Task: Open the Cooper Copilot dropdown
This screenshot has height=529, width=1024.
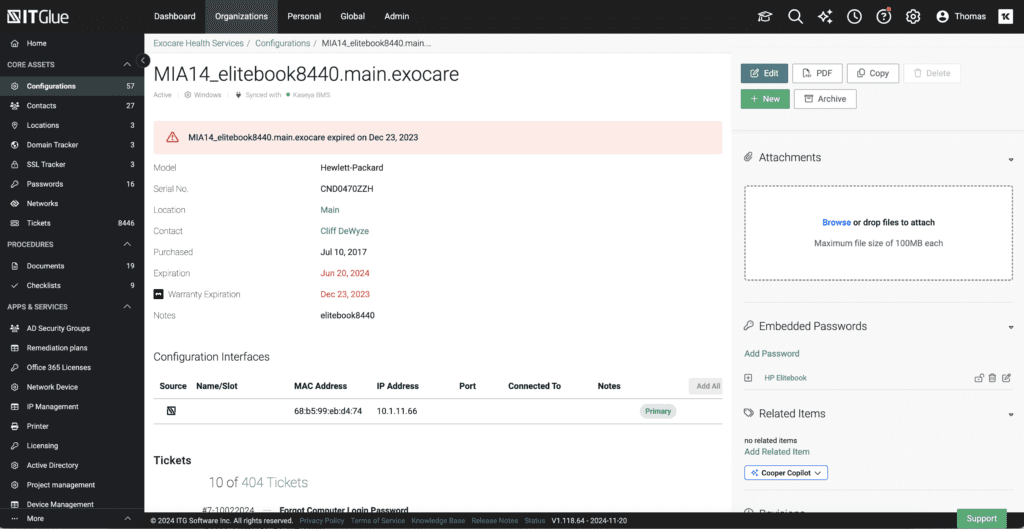Action: (786, 473)
